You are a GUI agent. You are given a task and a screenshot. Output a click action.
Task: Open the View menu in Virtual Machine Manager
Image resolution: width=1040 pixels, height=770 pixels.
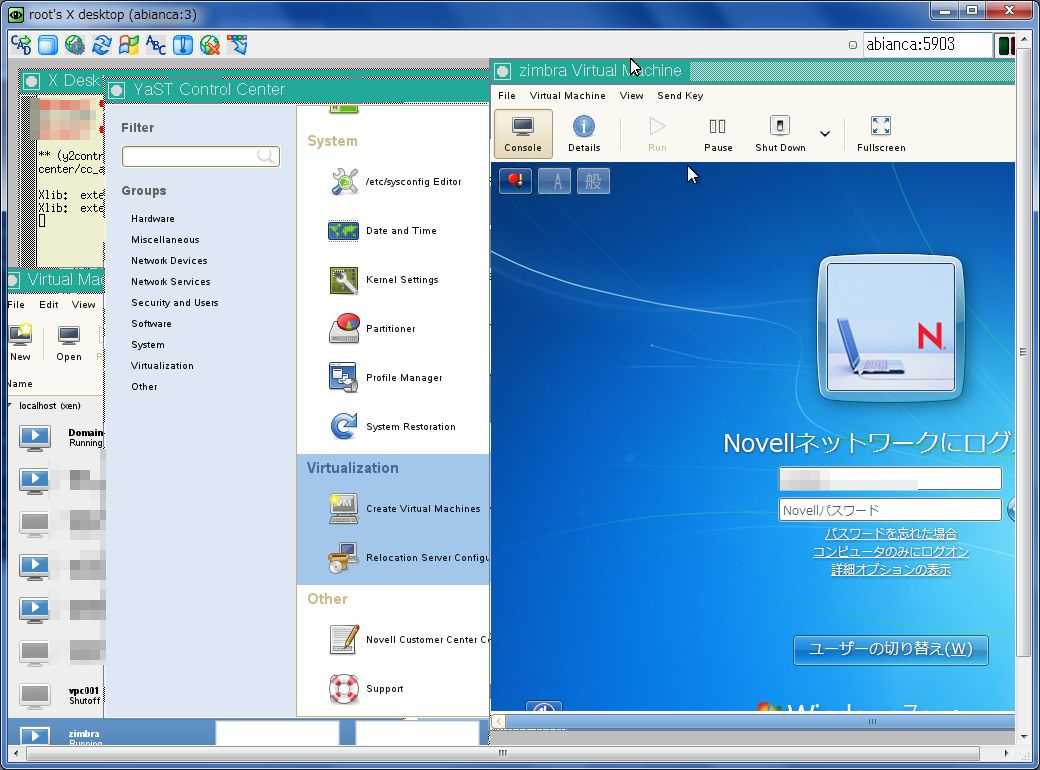[84, 304]
